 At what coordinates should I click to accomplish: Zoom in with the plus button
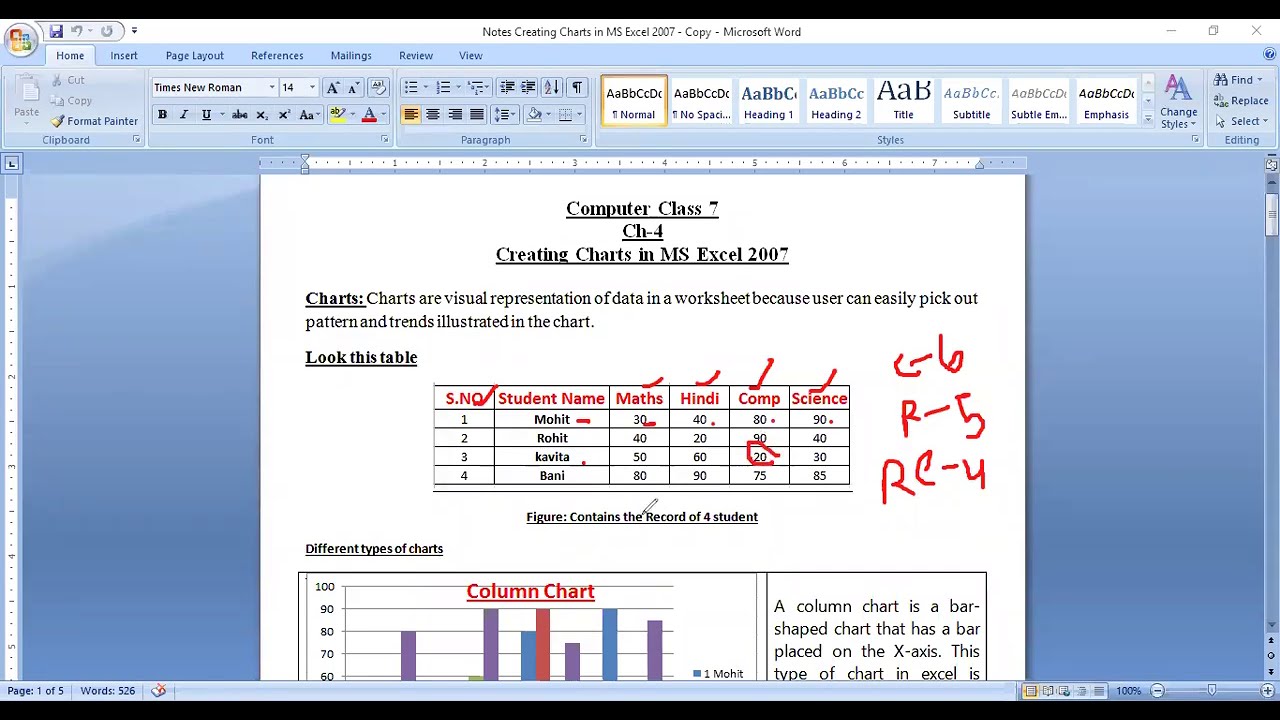pyautogui.click(x=1267, y=691)
